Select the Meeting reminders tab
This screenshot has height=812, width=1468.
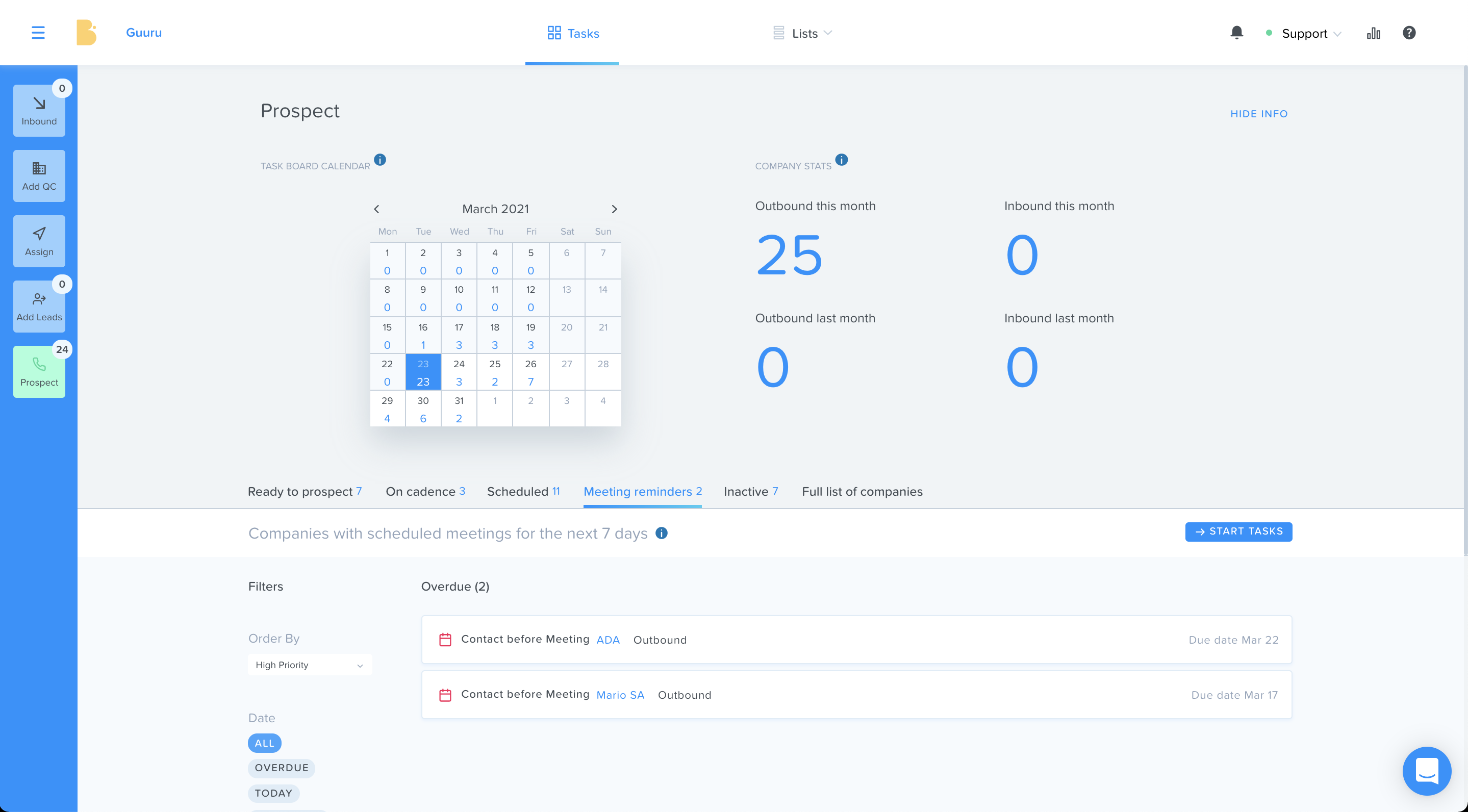tap(642, 492)
